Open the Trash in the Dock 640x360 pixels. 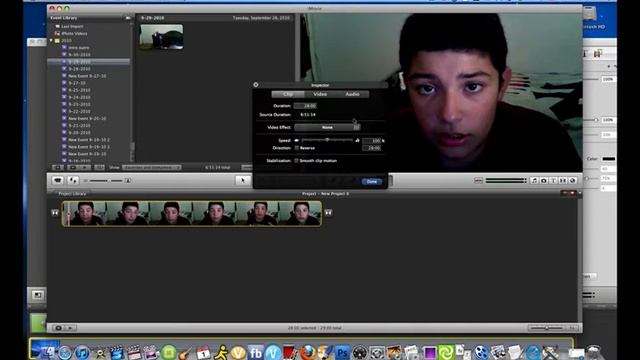(594, 352)
